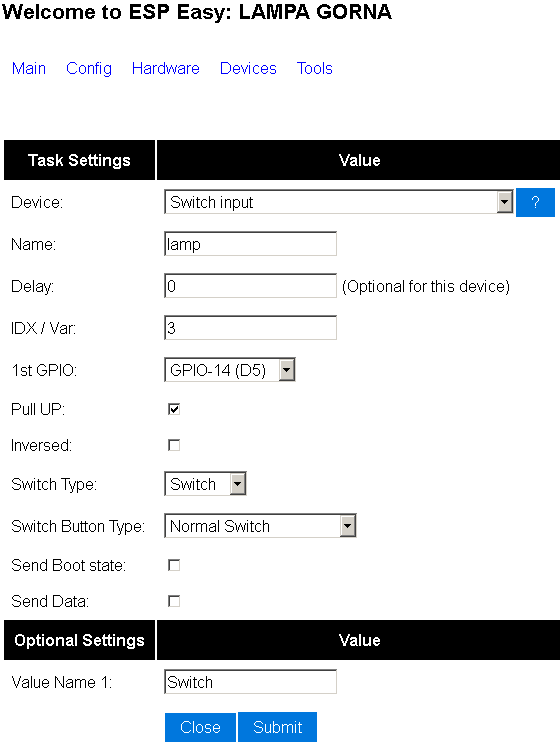Focus the Name field containing lamp
The width and height of the screenshot is (560, 746).
click(250, 244)
